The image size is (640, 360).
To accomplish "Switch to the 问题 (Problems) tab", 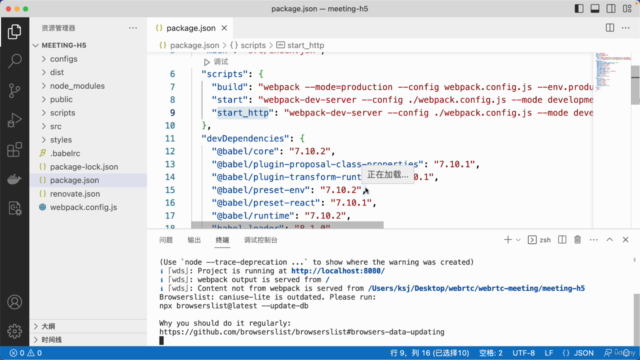I will tap(166, 240).
